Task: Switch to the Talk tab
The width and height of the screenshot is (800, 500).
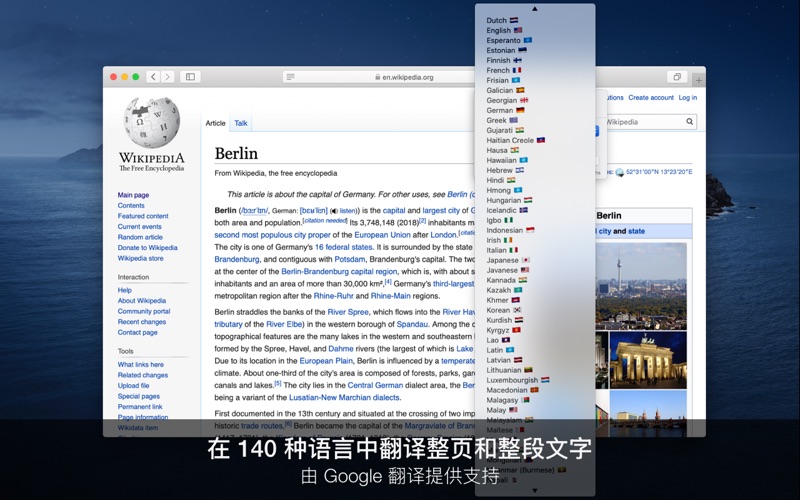Action: point(241,123)
